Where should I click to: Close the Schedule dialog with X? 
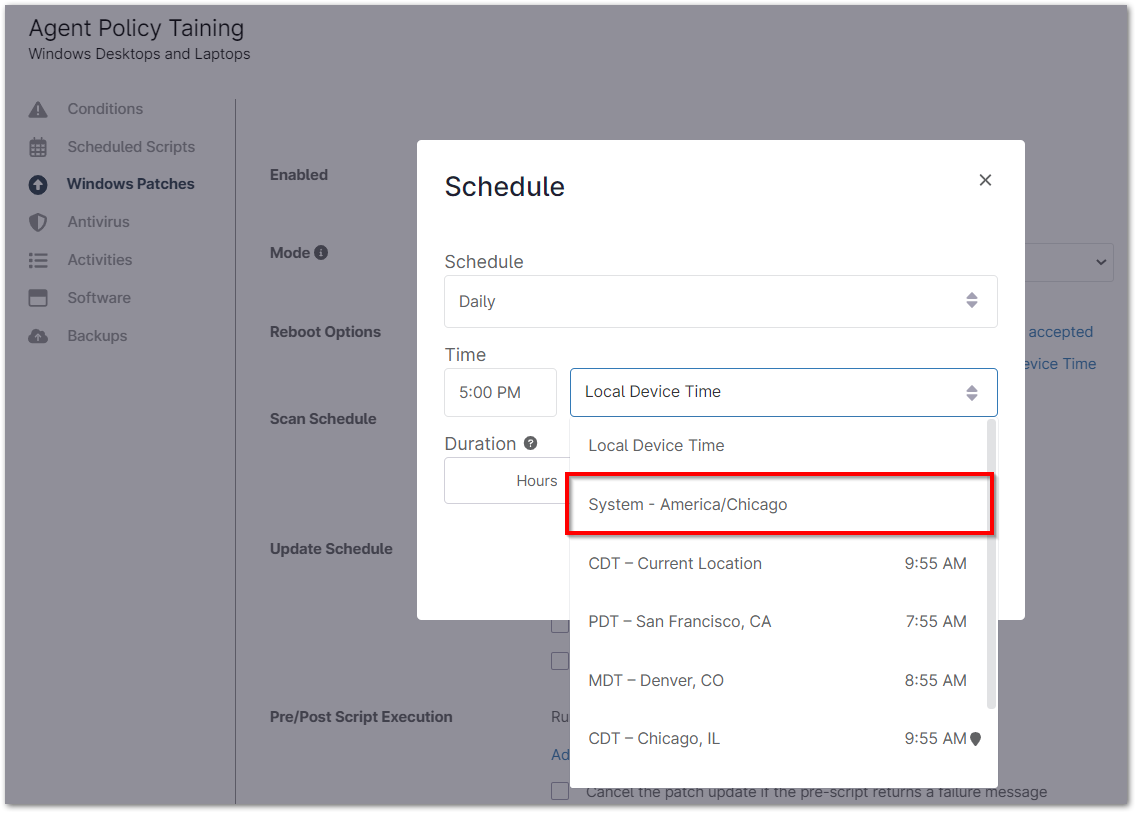tap(985, 180)
